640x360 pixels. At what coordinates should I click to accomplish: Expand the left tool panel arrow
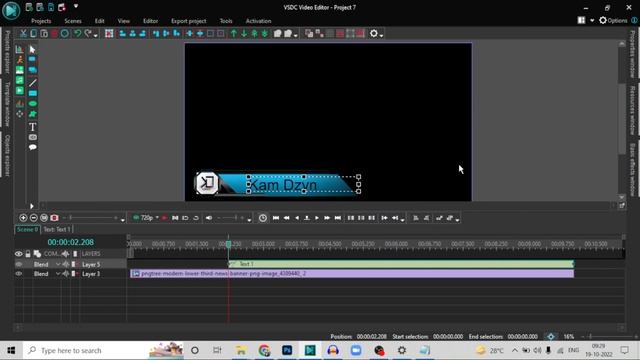pos(31,206)
